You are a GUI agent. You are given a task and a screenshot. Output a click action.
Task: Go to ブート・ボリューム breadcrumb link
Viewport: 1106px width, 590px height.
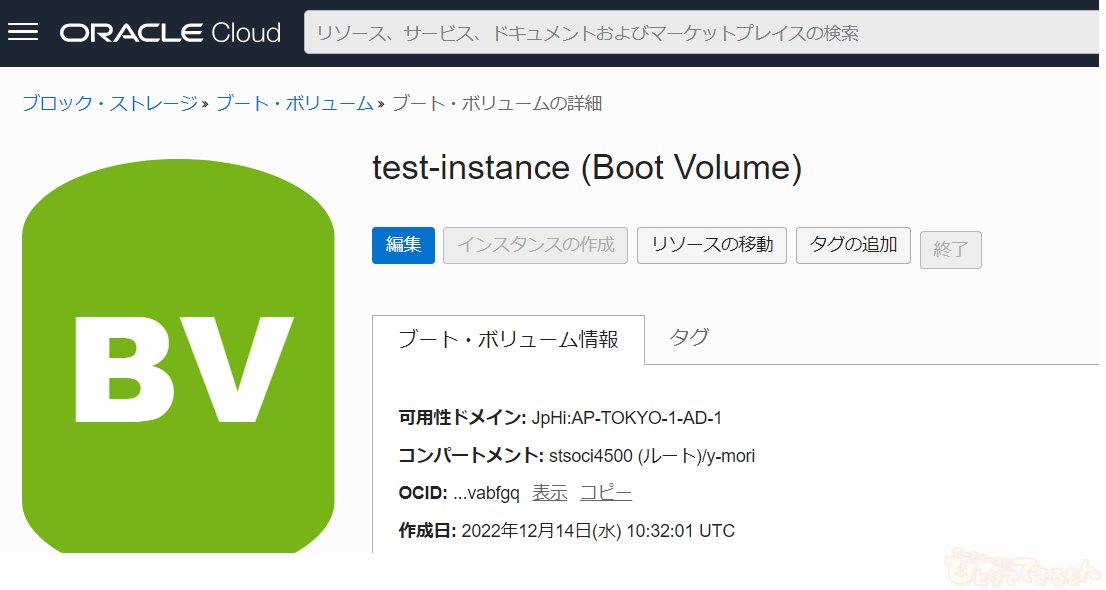point(294,104)
